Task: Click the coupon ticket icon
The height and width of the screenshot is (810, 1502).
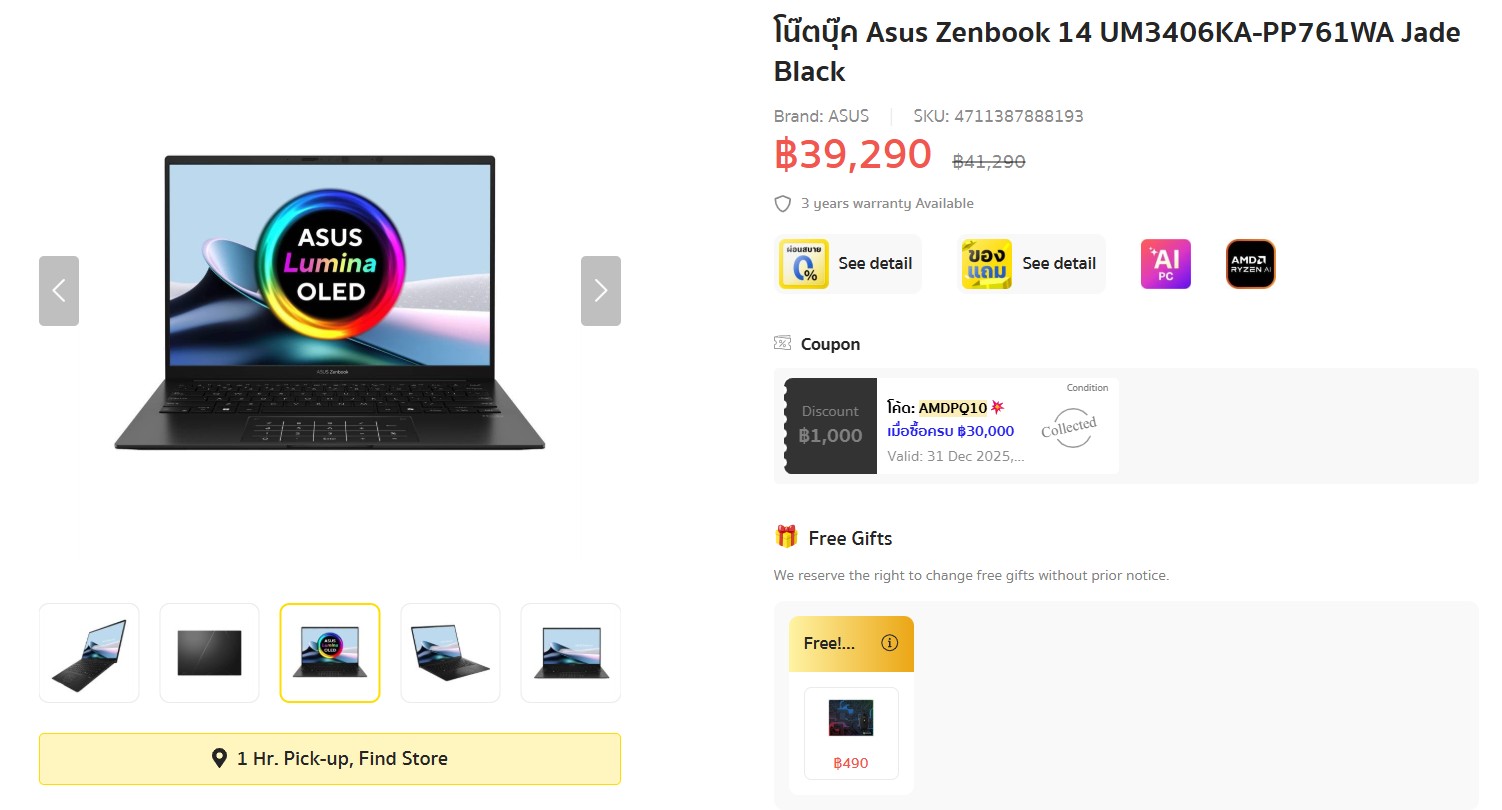Action: pyautogui.click(x=783, y=344)
